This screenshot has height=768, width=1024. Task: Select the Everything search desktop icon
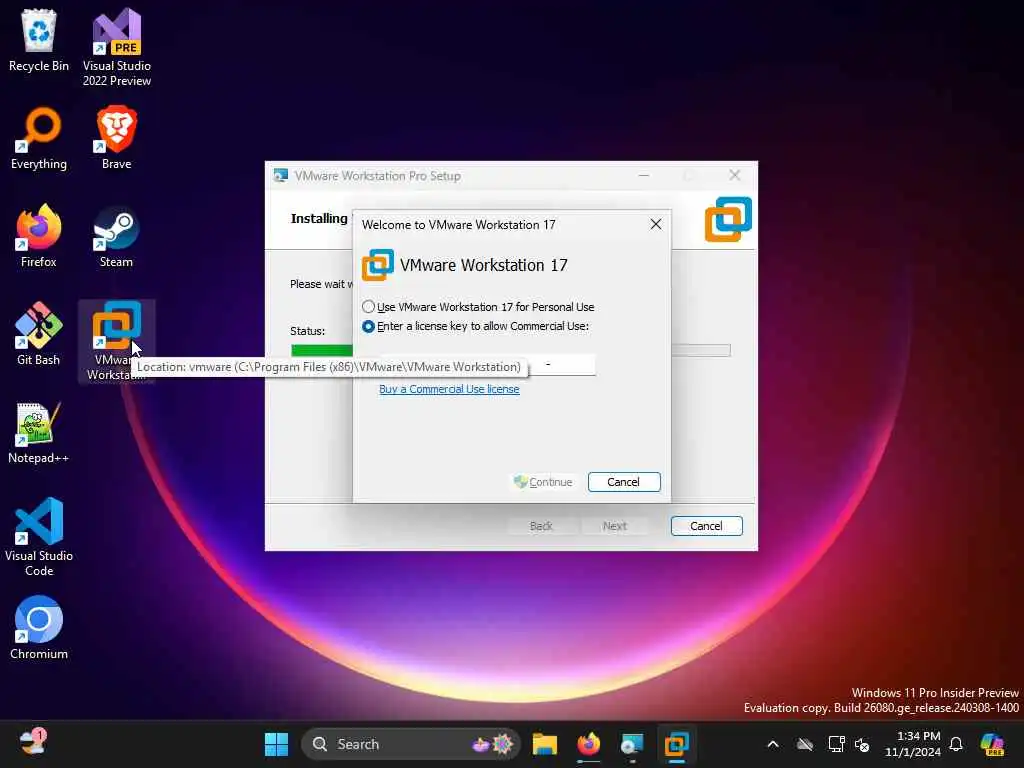coord(39,138)
